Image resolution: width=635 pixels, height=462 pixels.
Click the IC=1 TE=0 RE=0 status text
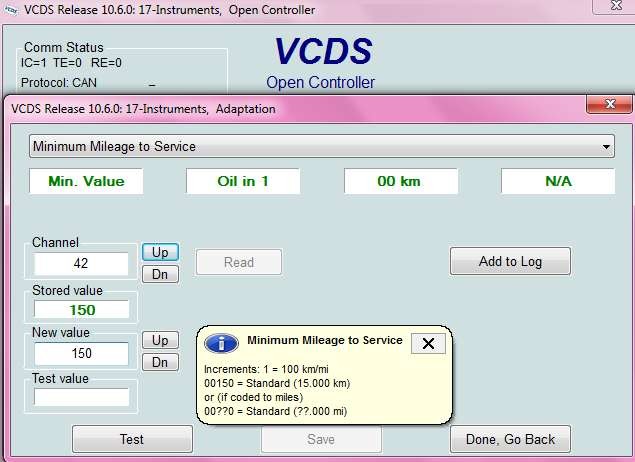[x=71, y=63]
